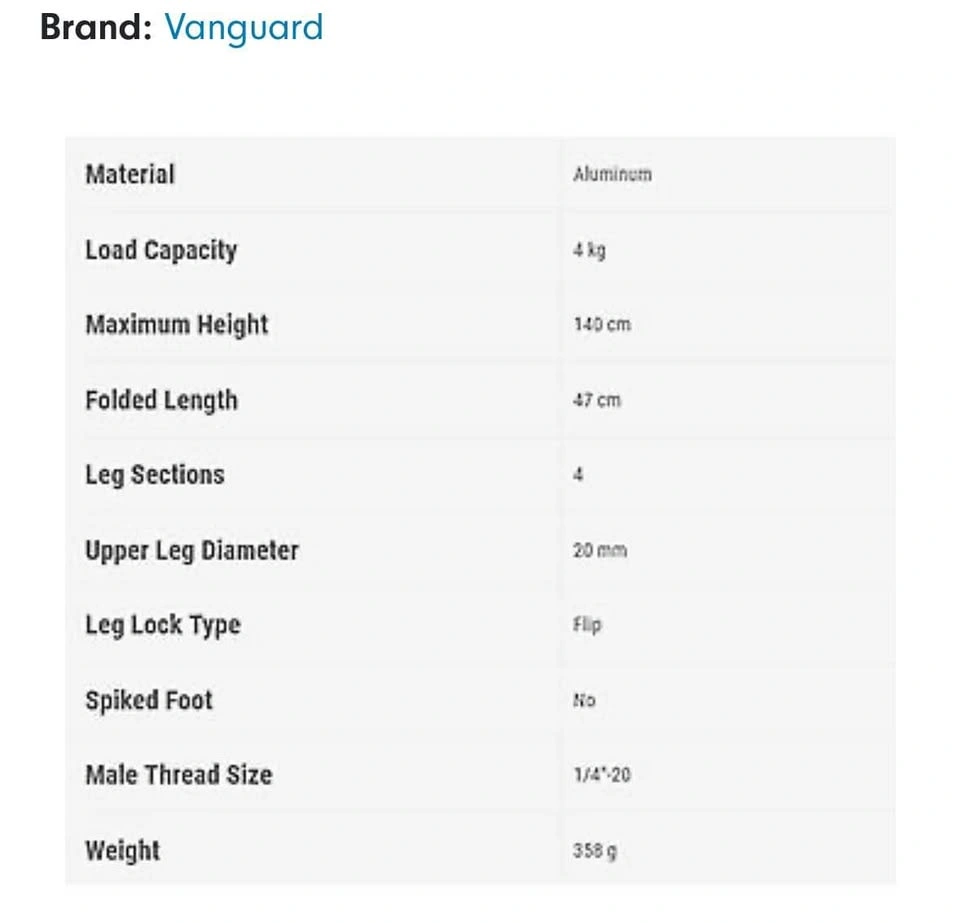The image size is (960, 923).
Task: Open the Vanguard brand link
Action: point(244,28)
